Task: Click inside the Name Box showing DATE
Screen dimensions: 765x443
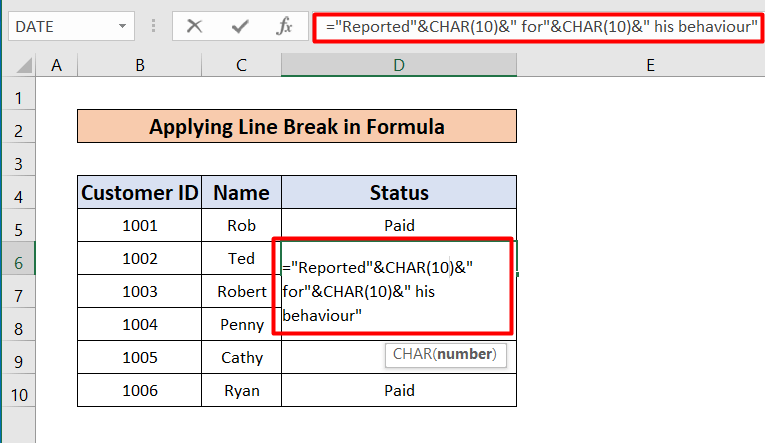Action: (60, 26)
